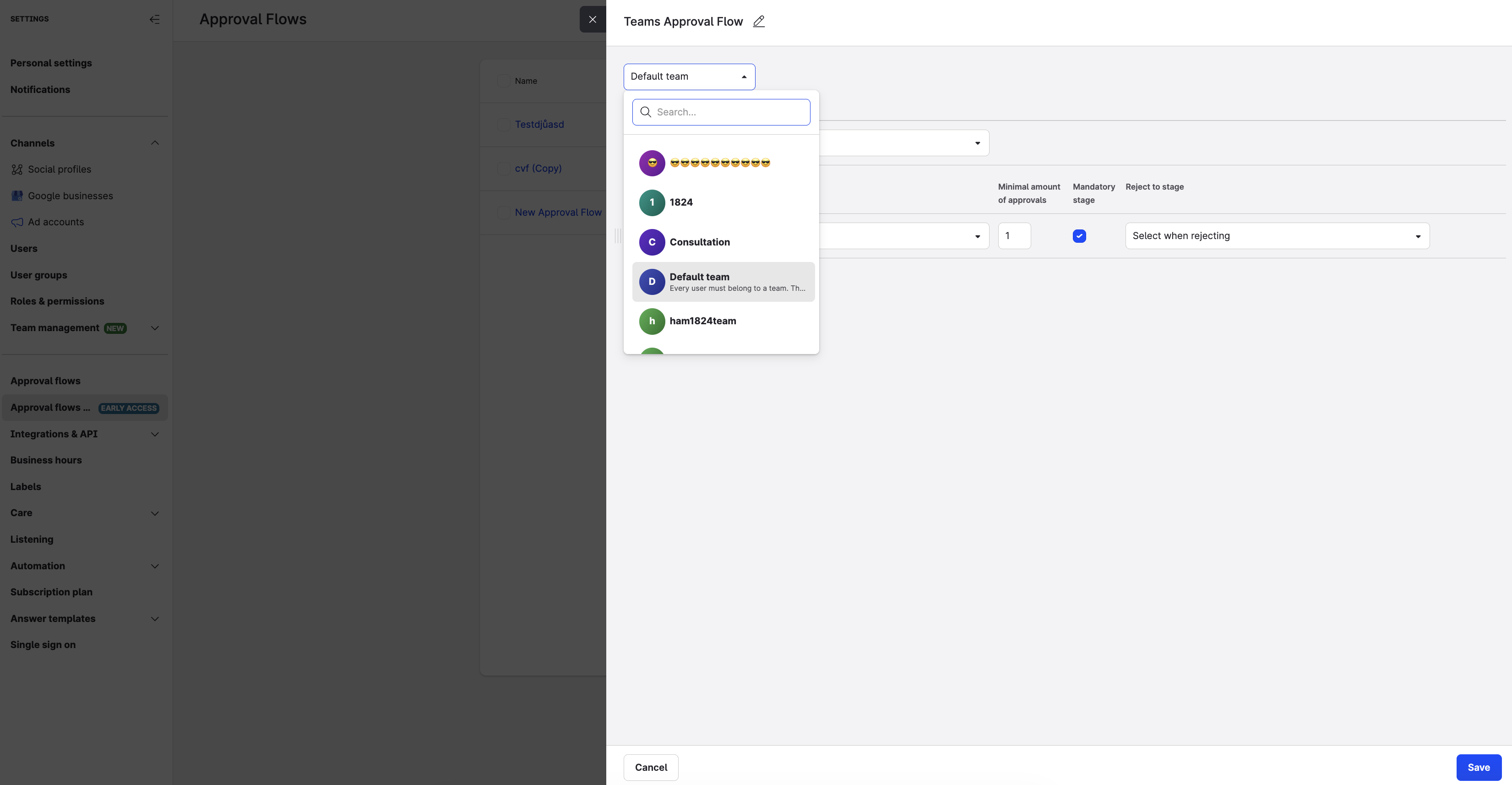Open the New Approval Flow link
This screenshot has width=1512, height=785.
click(x=558, y=213)
